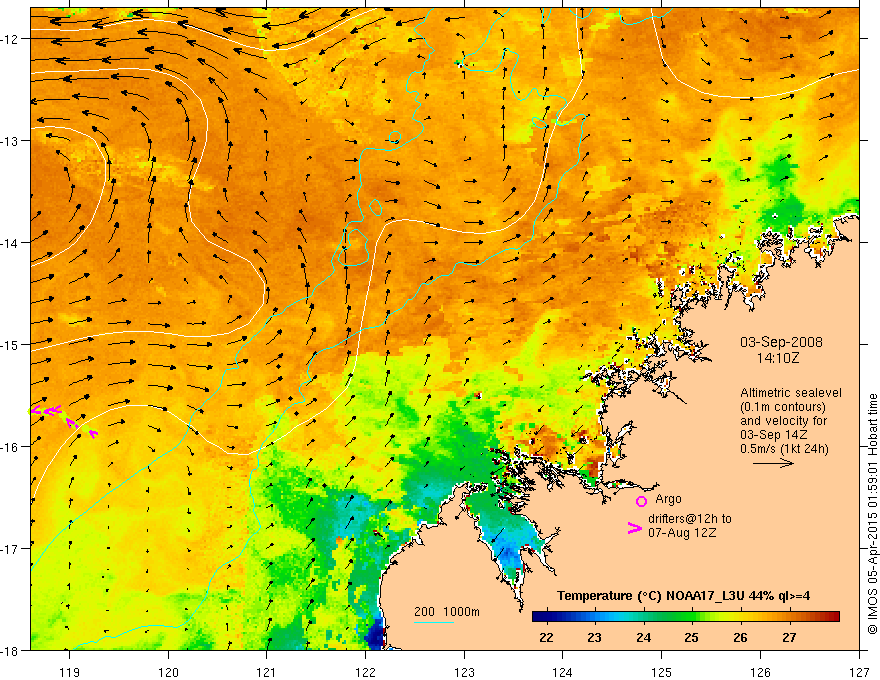Image resolution: width=880 pixels, height=680 pixels.
Task: Click the '(0.1m contours)' text
Action: 783,407
